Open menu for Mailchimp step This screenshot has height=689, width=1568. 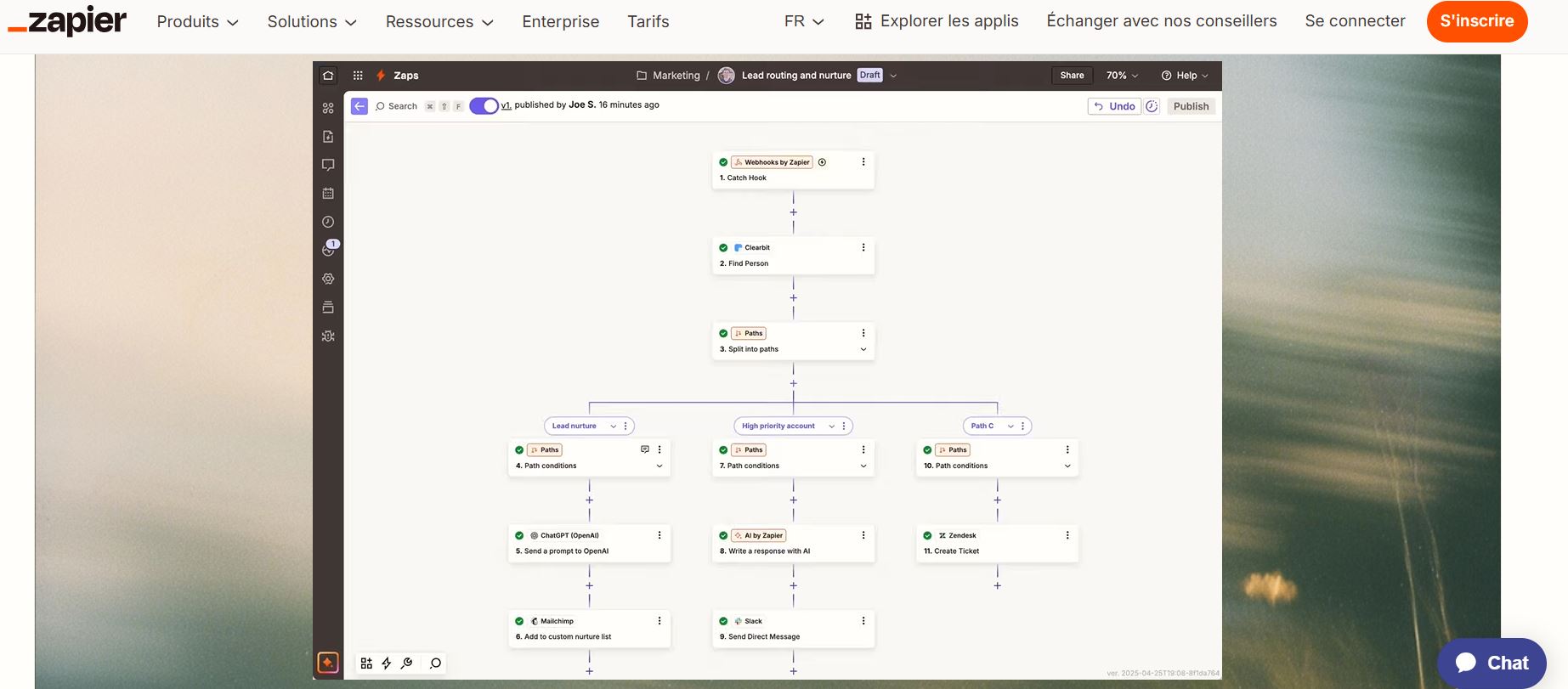coord(659,621)
